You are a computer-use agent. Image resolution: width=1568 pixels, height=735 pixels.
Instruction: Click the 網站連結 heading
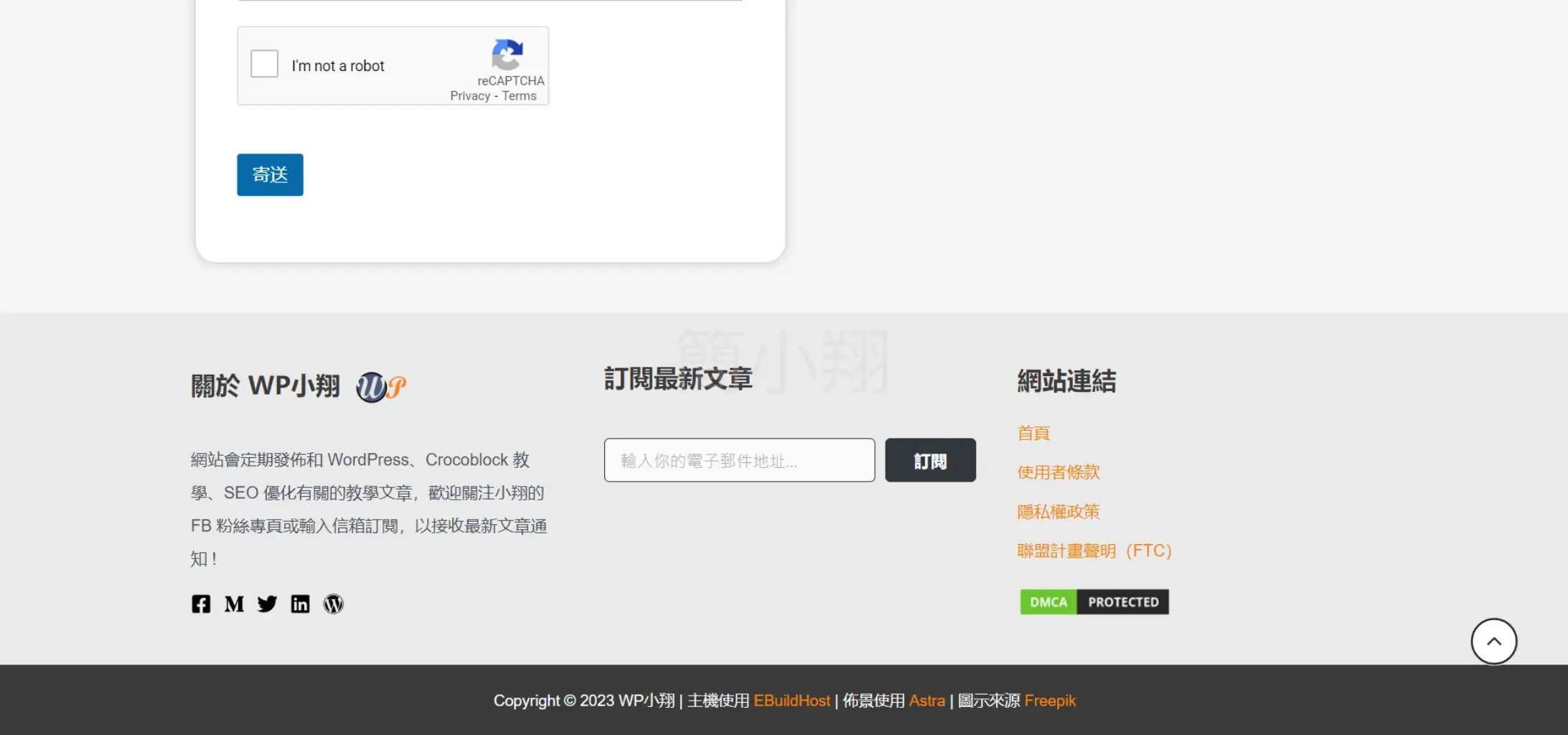coord(1066,380)
